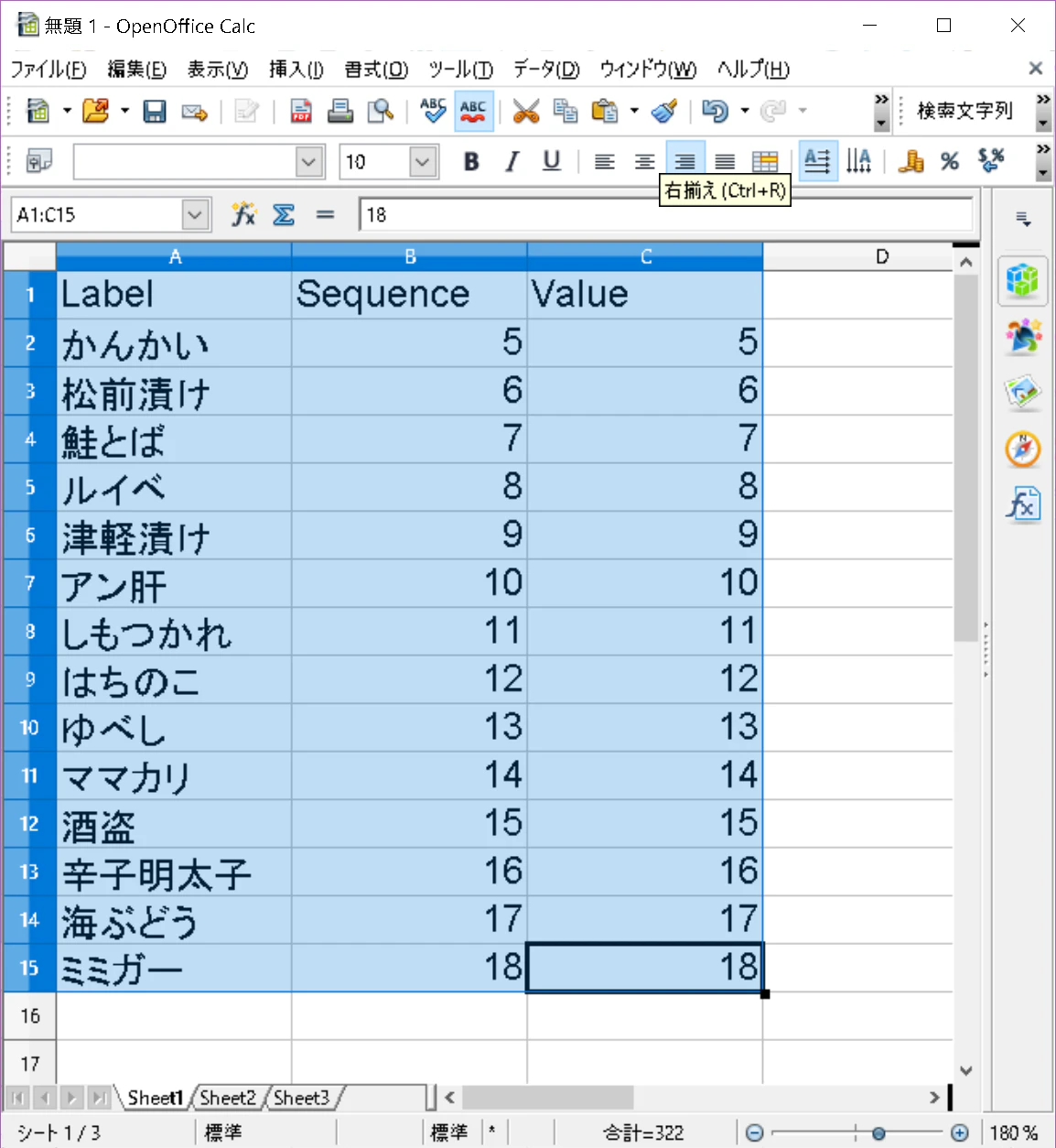The height and width of the screenshot is (1148, 1056).
Task: Click the 180% zoom value
Action: (1014, 1133)
